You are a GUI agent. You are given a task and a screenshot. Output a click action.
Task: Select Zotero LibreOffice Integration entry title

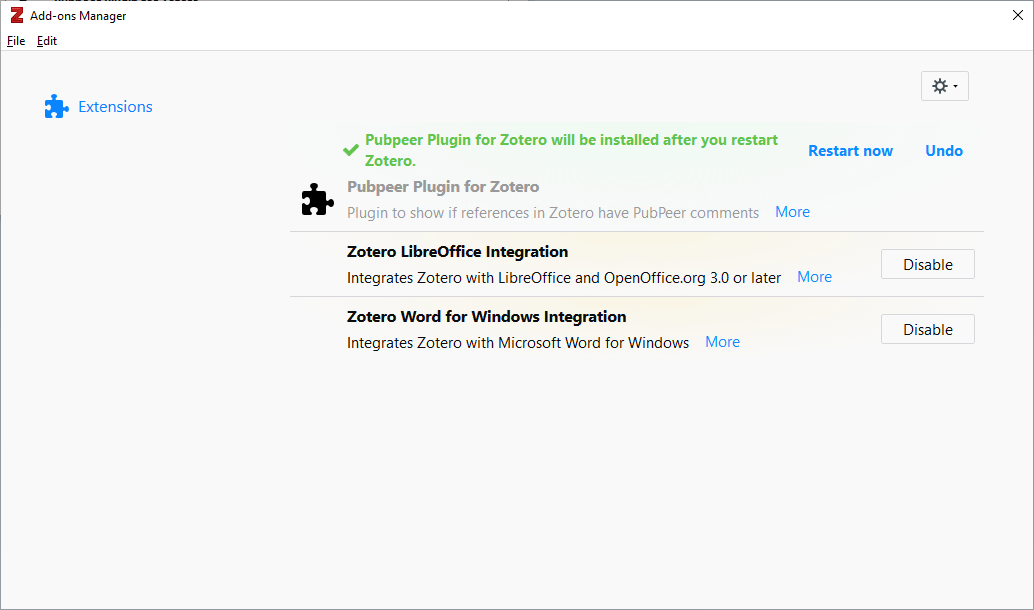pyautogui.click(x=457, y=252)
